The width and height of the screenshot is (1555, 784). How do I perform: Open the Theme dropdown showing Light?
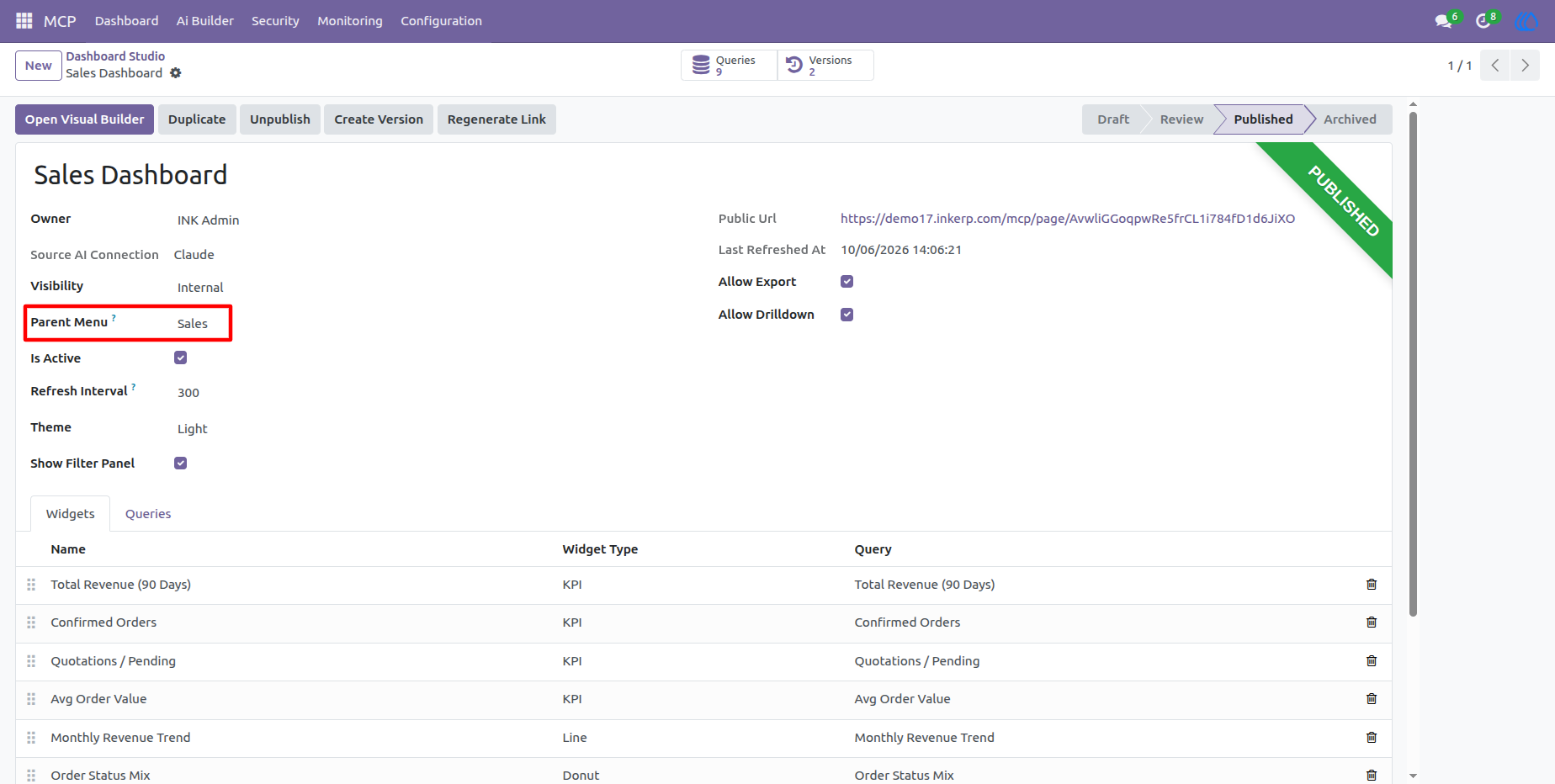pyautogui.click(x=193, y=429)
